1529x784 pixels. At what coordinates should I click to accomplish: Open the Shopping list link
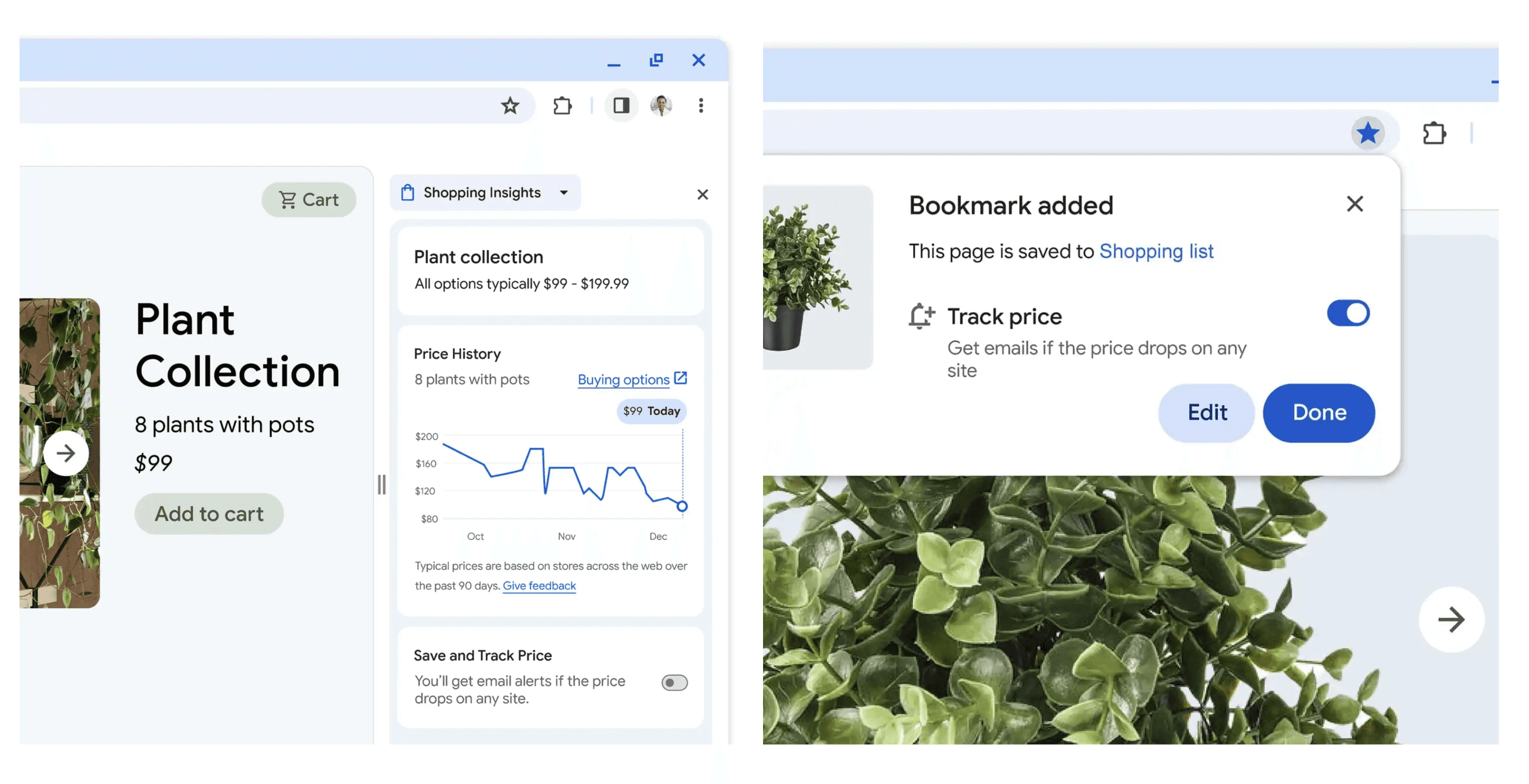1156,251
